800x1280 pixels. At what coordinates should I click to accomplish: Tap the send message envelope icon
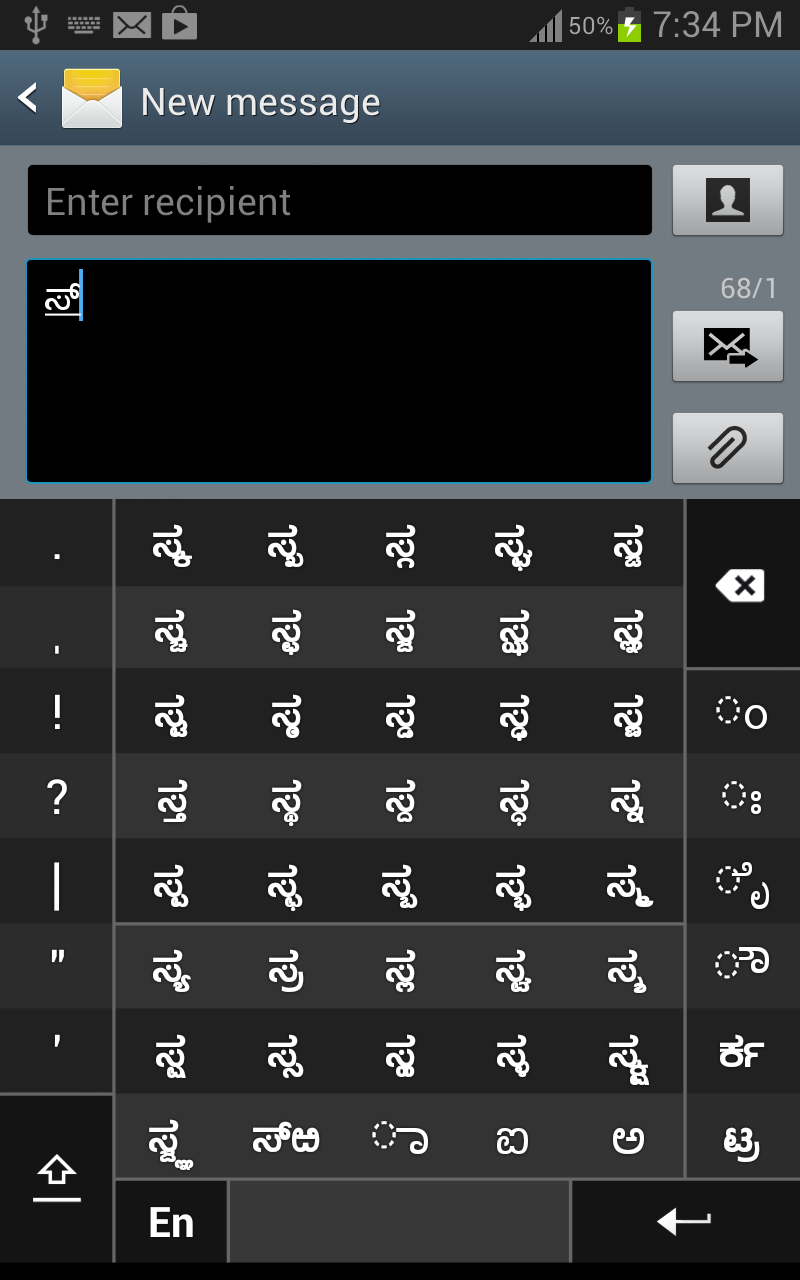(x=728, y=346)
